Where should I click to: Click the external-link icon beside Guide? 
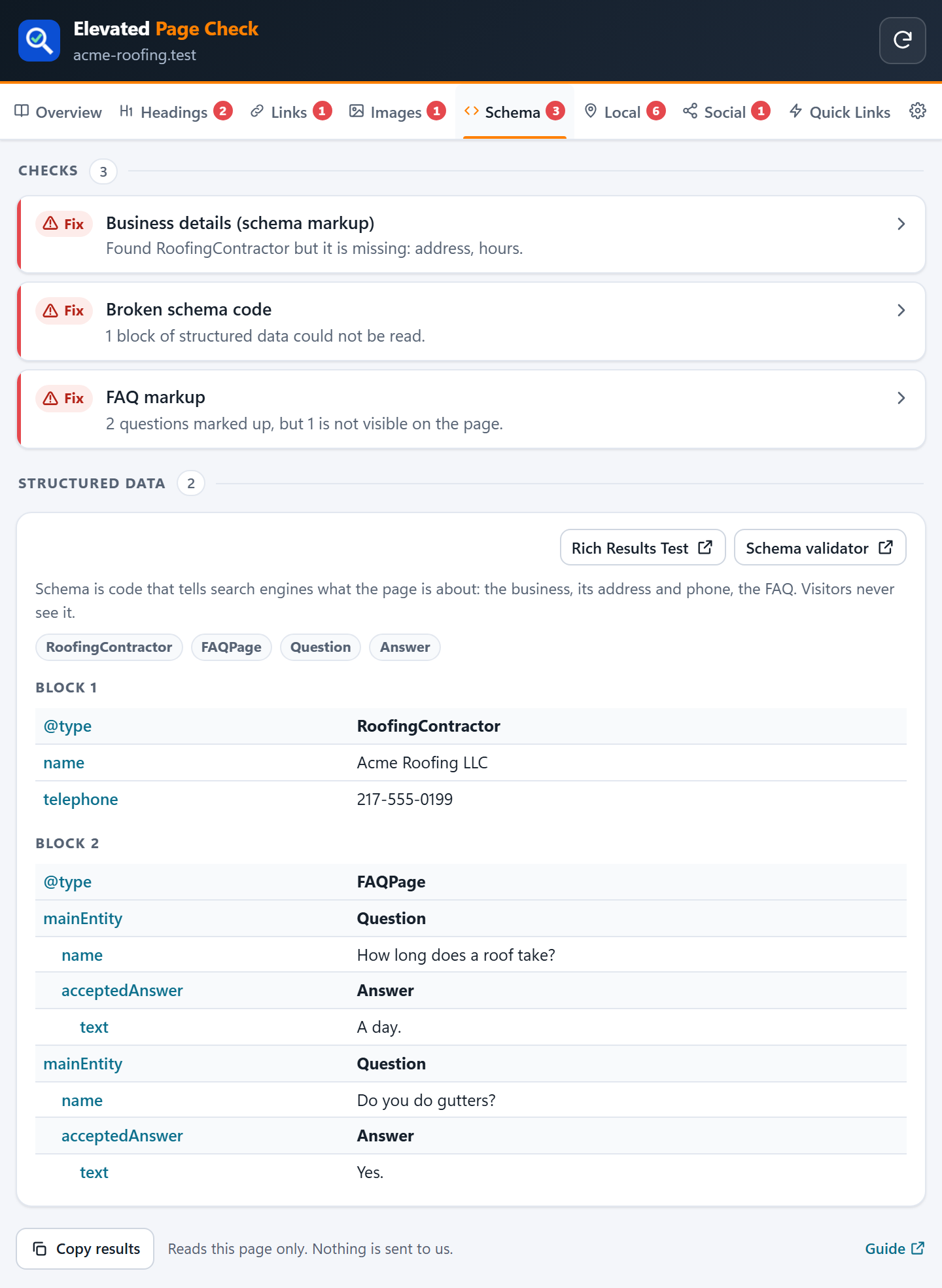(x=918, y=1248)
